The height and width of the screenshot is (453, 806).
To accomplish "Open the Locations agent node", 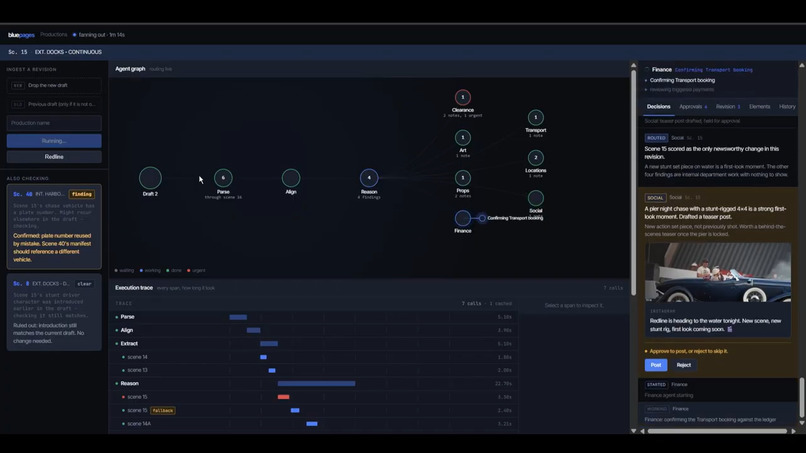I will click(x=536, y=157).
